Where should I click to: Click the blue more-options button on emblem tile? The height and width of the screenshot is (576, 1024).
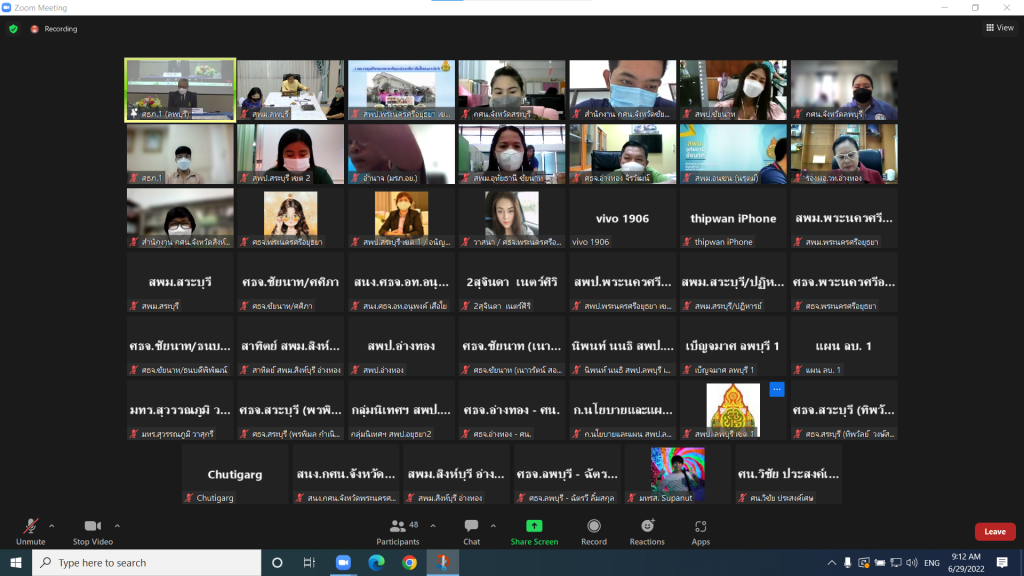click(776, 389)
